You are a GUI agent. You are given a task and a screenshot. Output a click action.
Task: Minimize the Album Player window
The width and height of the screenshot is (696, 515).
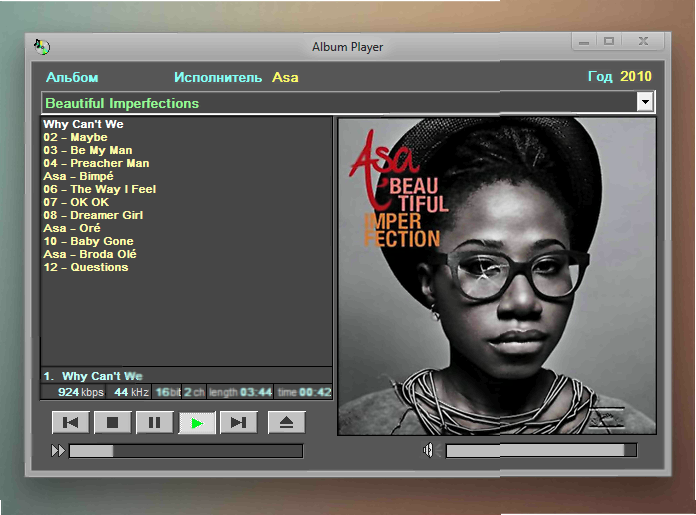click(x=584, y=42)
